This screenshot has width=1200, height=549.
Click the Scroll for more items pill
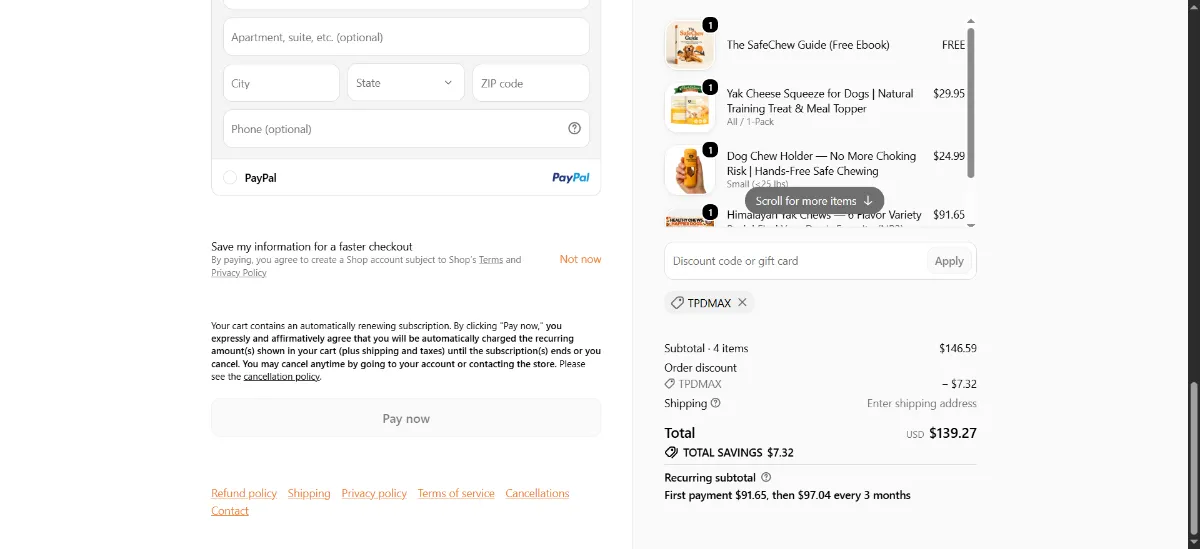pyautogui.click(x=814, y=200)
